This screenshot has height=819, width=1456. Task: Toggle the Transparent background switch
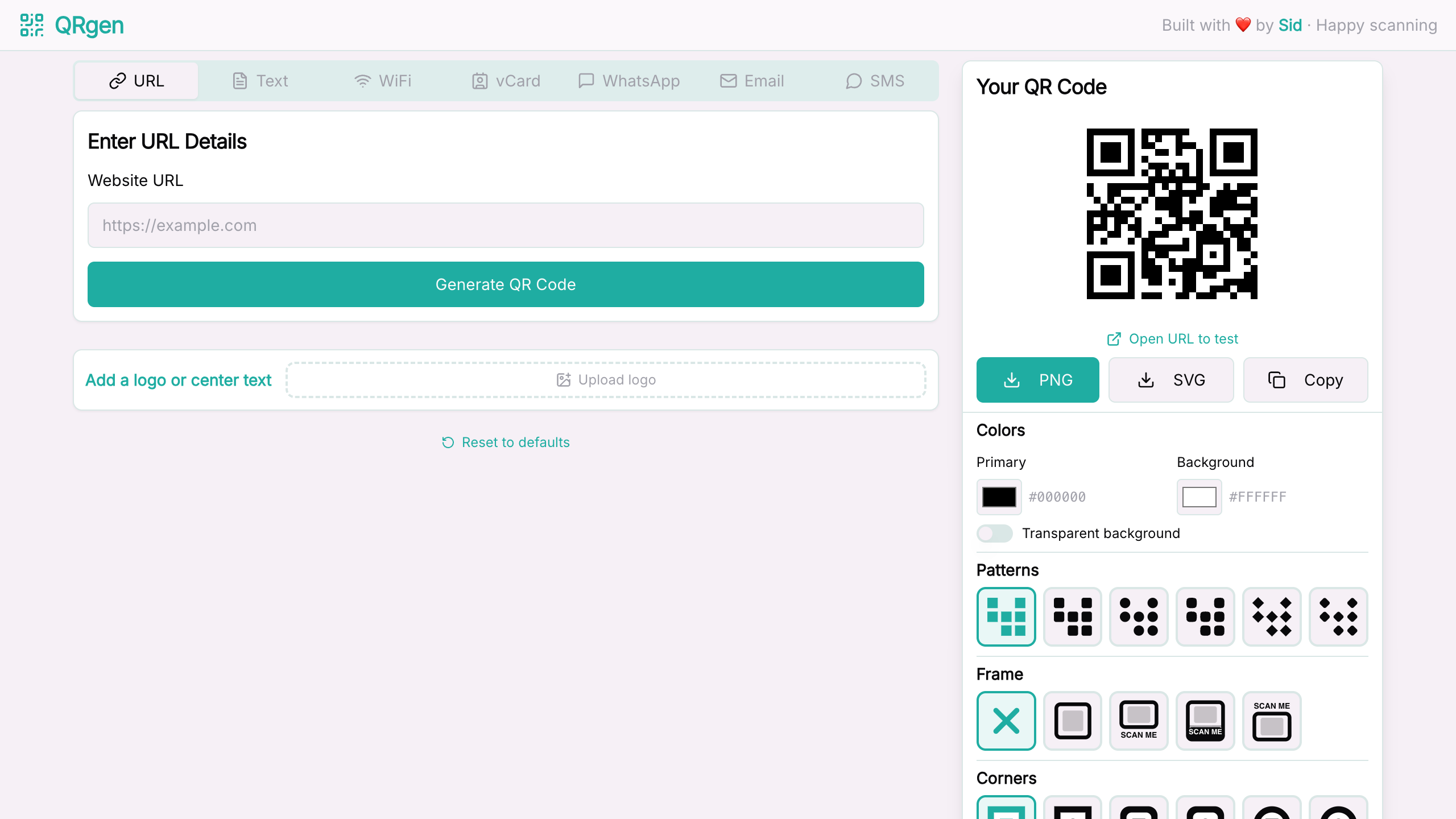[994, 533]
